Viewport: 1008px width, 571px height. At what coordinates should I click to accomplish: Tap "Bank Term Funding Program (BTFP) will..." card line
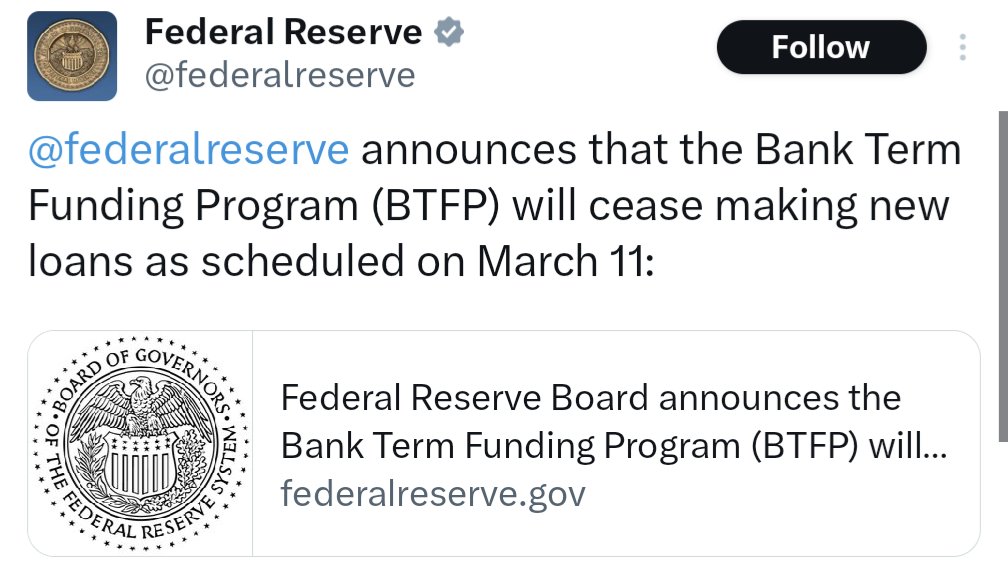[612, 446]
